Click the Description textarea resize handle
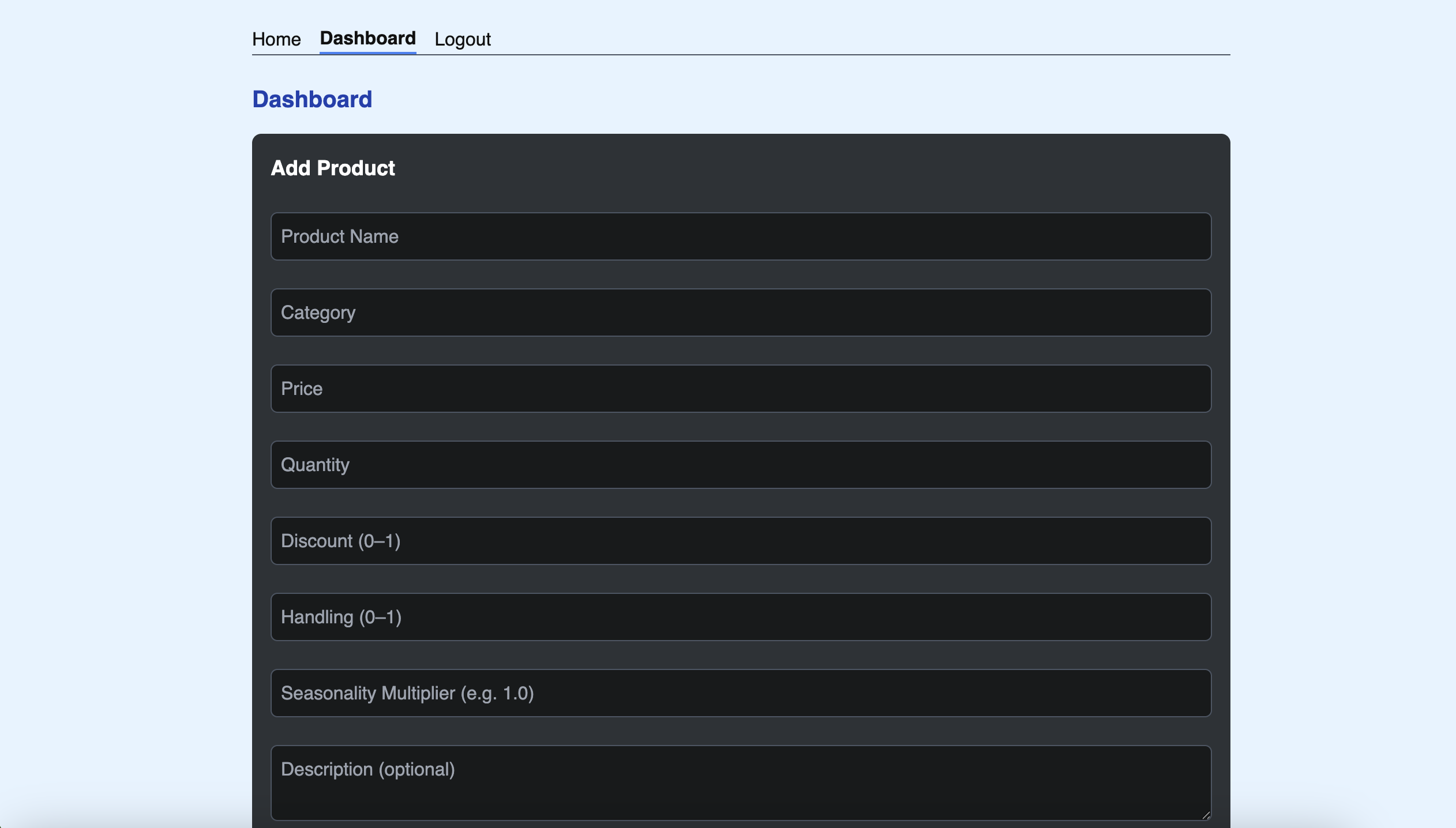1456x828 pixels. [x=1206, y=815]
